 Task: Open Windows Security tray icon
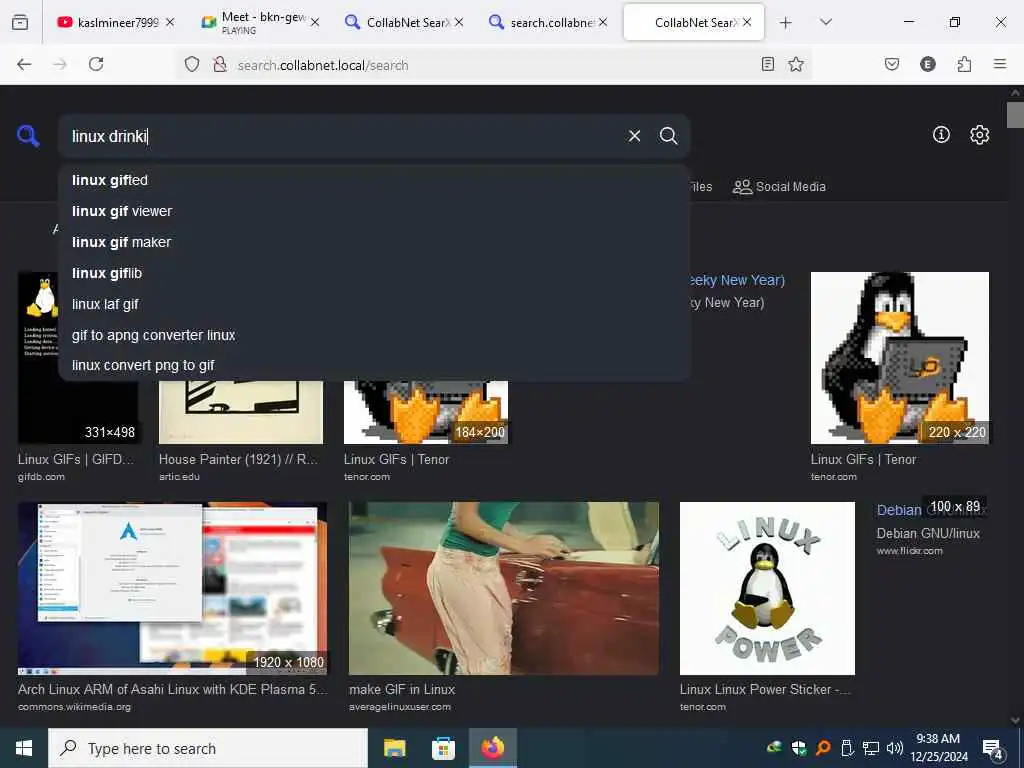click(799, 748)
